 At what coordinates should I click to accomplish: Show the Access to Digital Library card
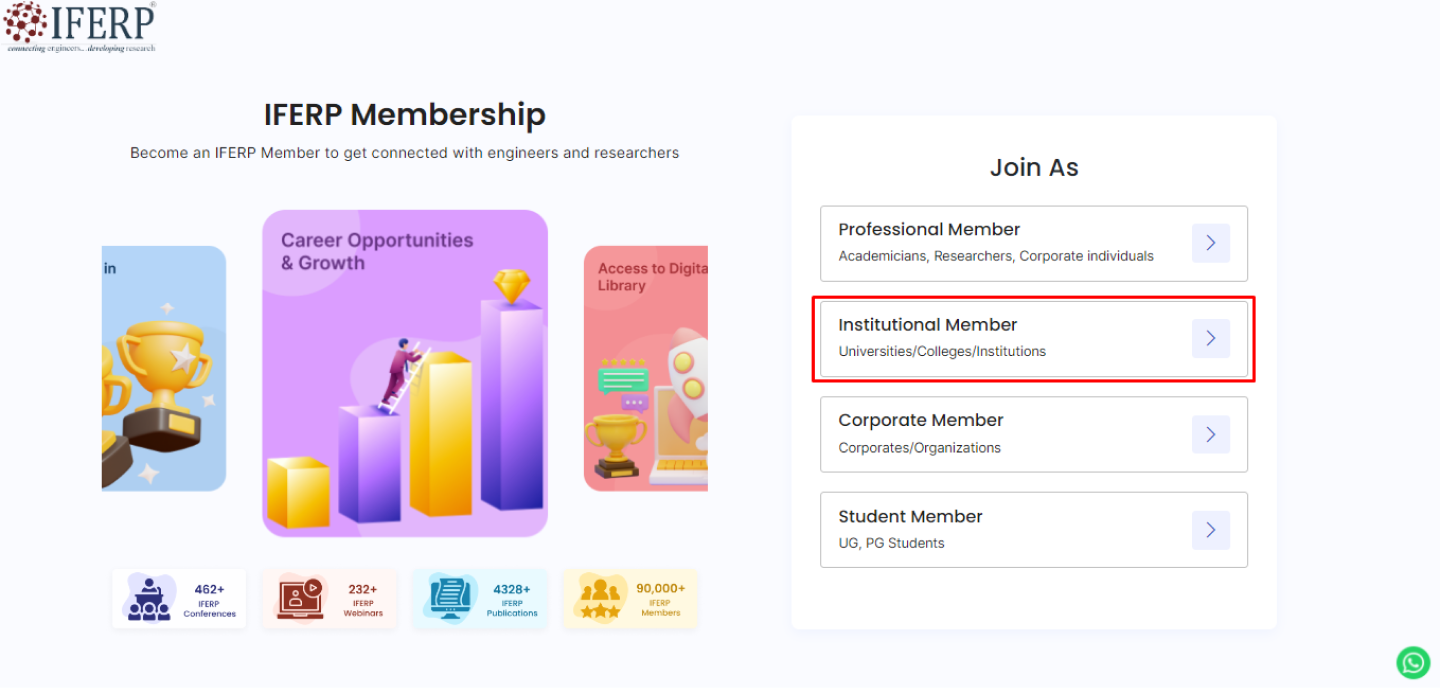(646, 368)
